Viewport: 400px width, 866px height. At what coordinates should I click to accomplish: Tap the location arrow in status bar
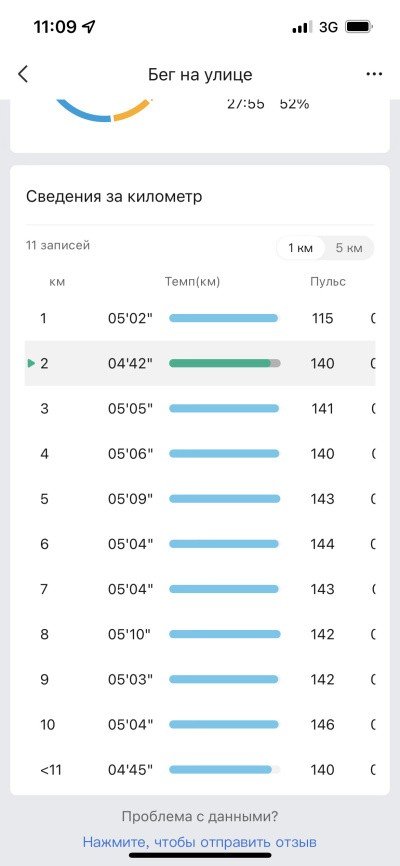tap(88, 27)
